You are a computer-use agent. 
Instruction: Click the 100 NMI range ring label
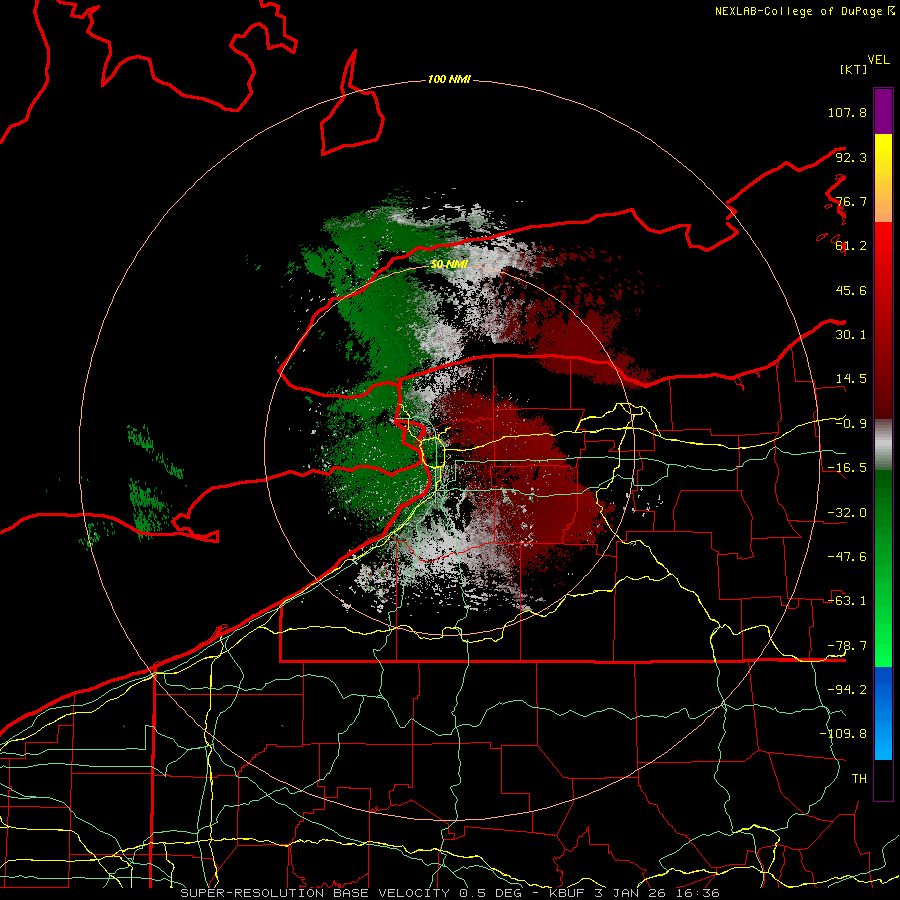(x=449, y=79)
